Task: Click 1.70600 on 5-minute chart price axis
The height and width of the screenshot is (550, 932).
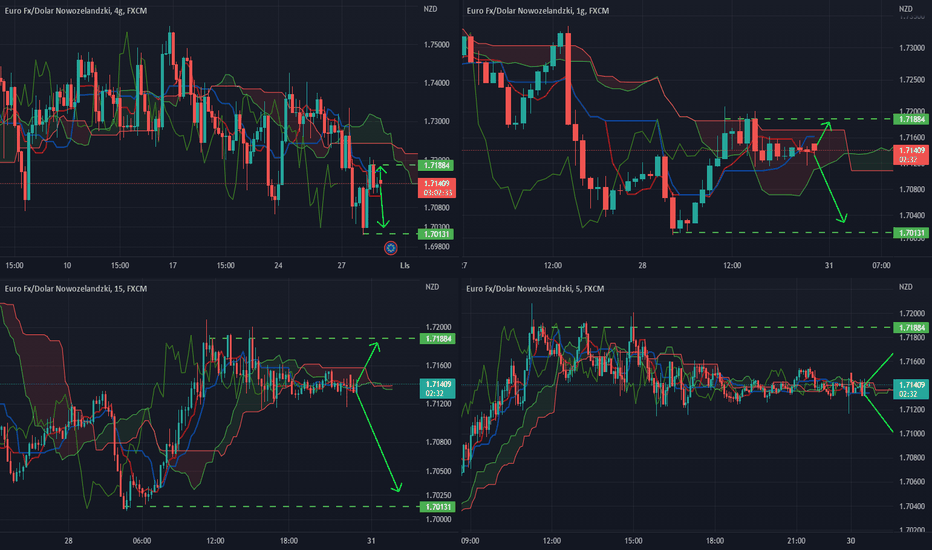Action: 912,482
